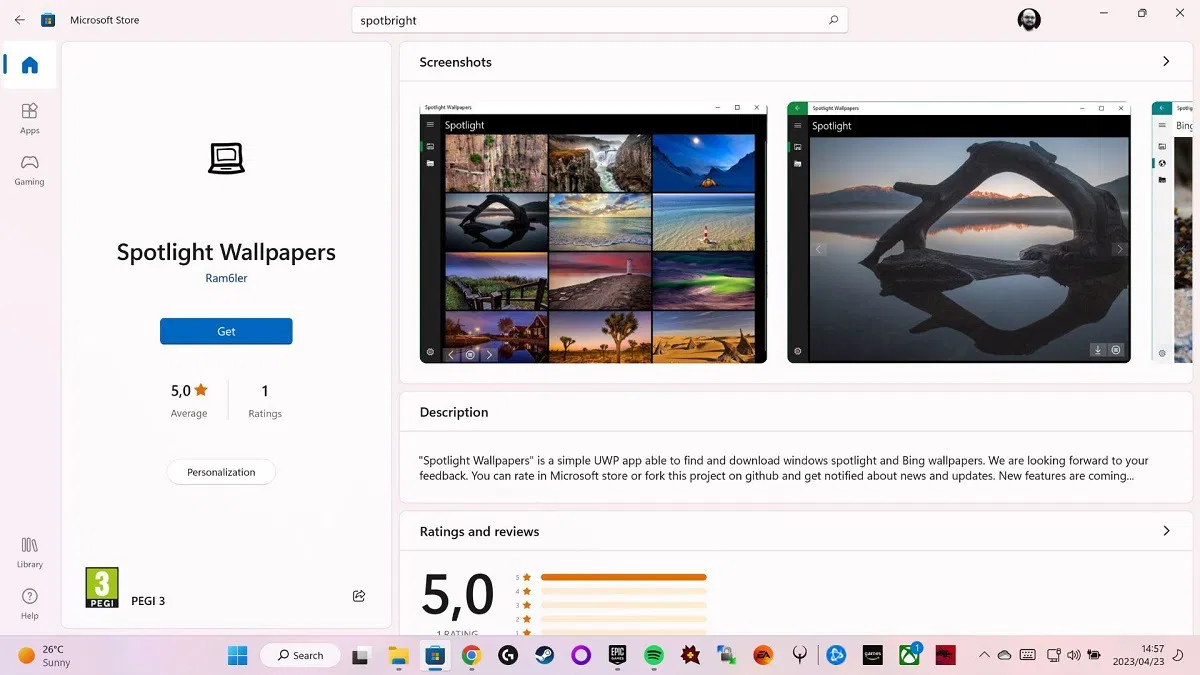Click the share icon for Spotlight Wallpapers
Viewport: 1200px width, 675px height.
(359, 595)
